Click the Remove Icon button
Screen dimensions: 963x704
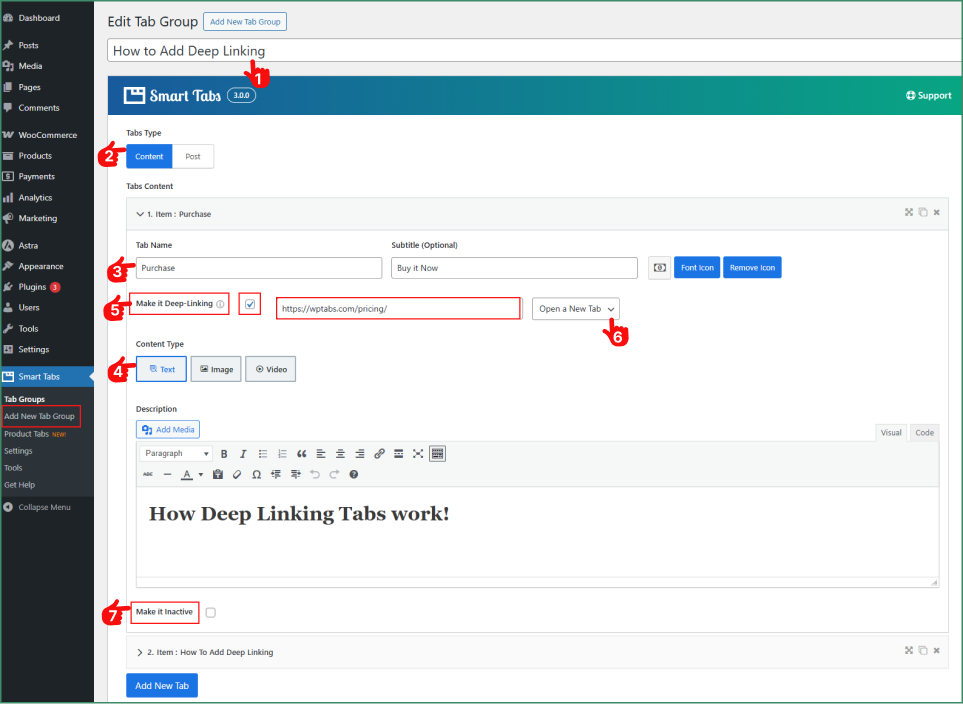click(x=752, y=268)
